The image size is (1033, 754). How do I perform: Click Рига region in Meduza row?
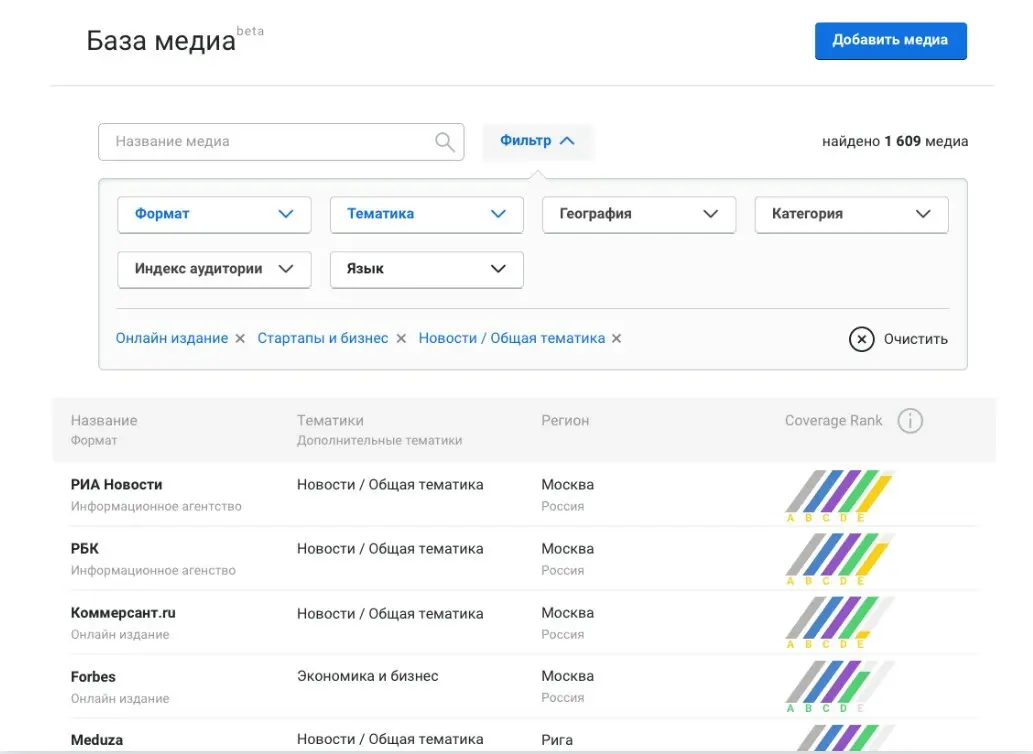(557, 740)
